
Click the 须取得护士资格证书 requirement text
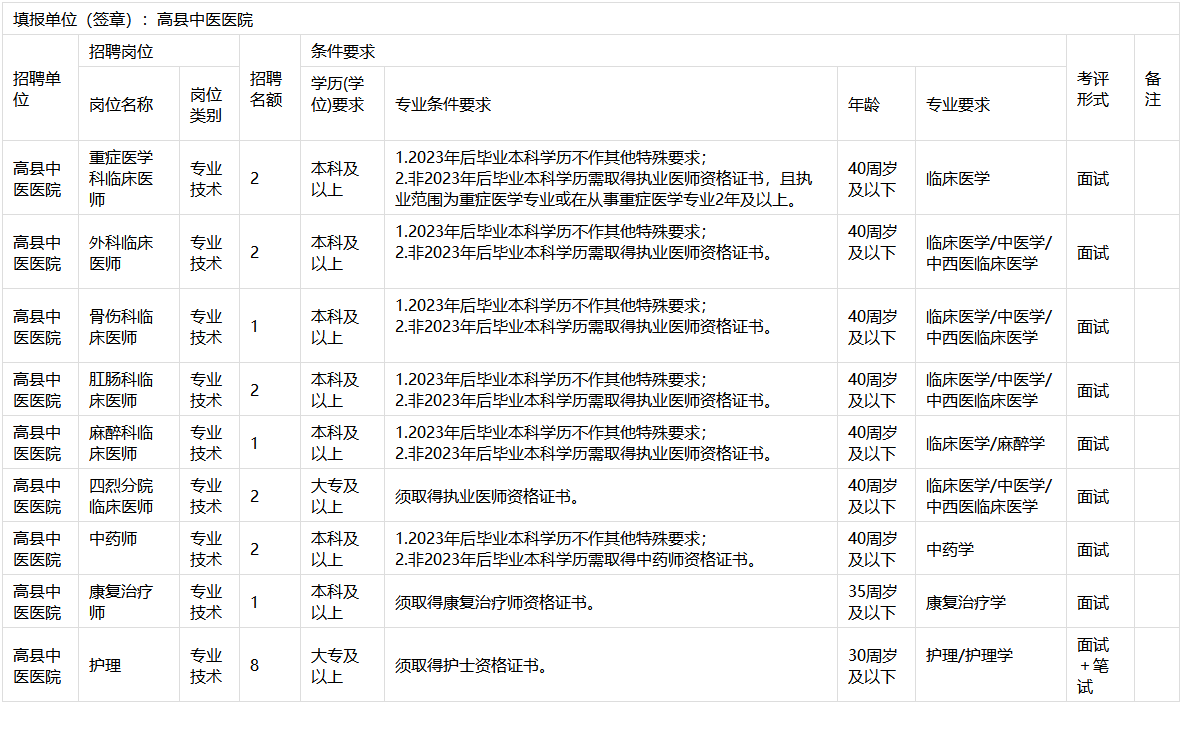471,665
